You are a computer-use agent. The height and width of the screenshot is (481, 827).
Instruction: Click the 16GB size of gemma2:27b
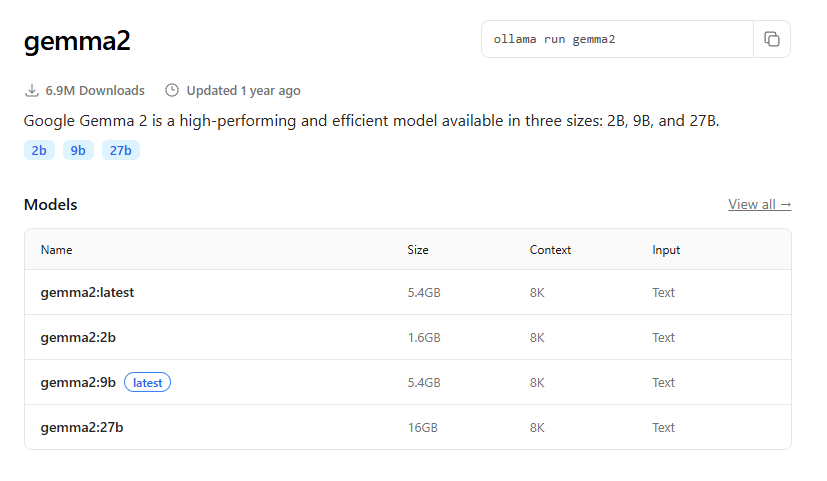(422, 428)
